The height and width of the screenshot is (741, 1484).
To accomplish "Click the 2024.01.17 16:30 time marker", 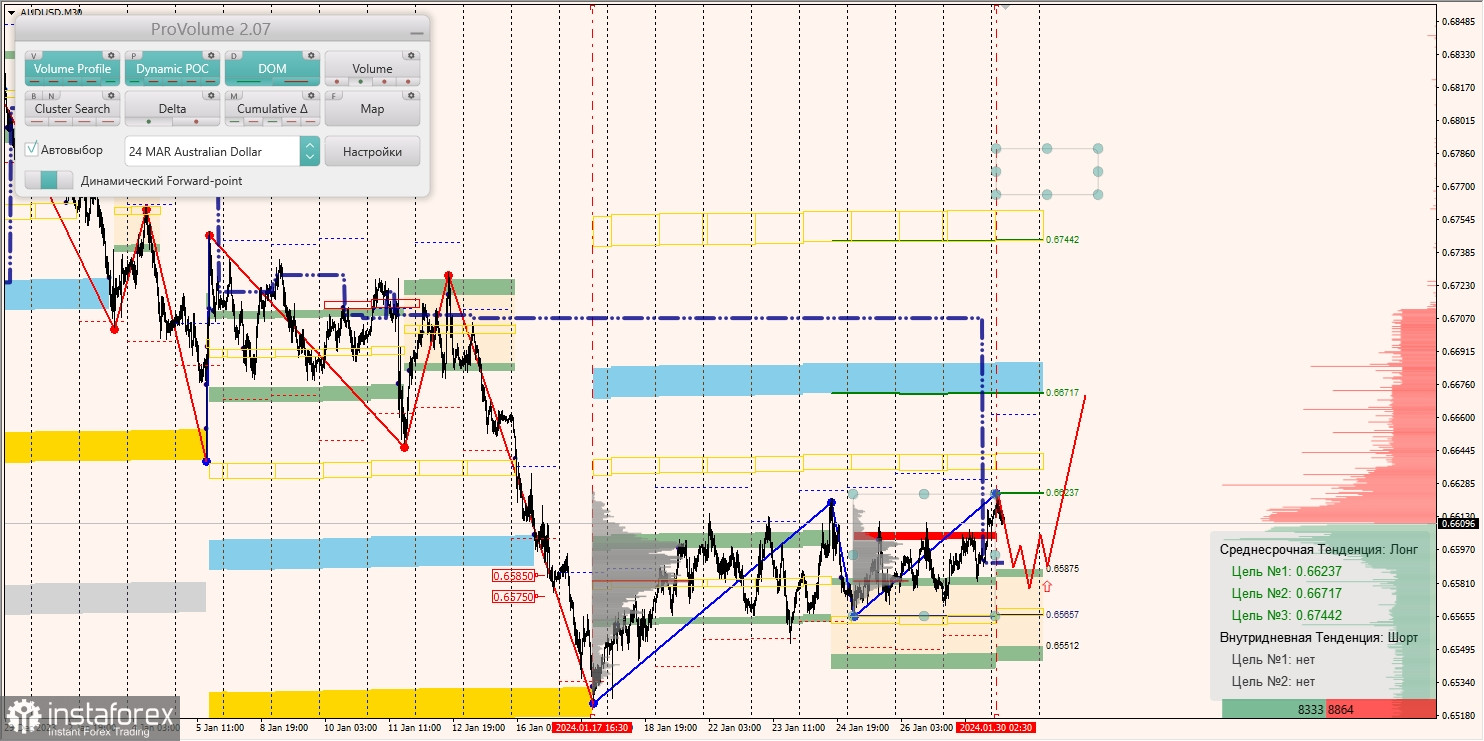I will click(x=592, y=728).
